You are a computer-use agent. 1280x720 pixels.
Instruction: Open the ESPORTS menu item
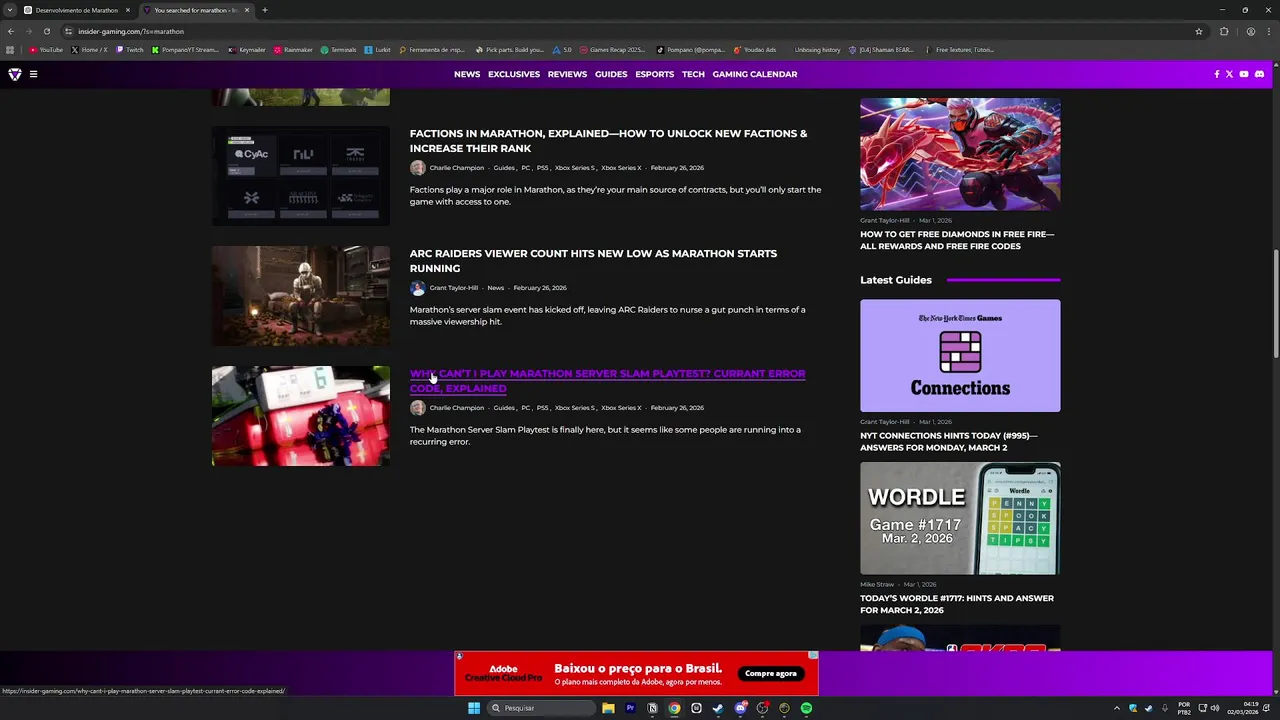click(655, 74)
